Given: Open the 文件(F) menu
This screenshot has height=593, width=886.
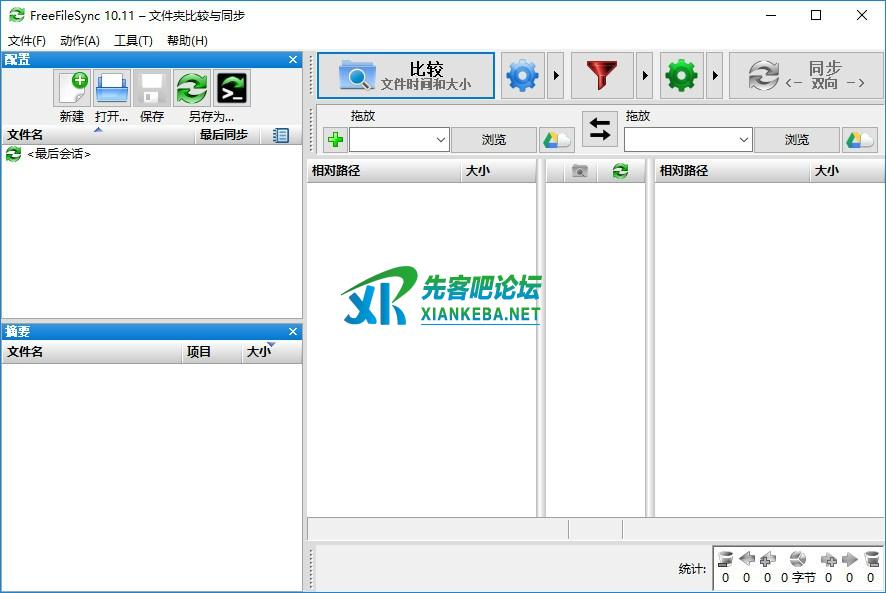Looking at the screenshot, I should [27, 41].
